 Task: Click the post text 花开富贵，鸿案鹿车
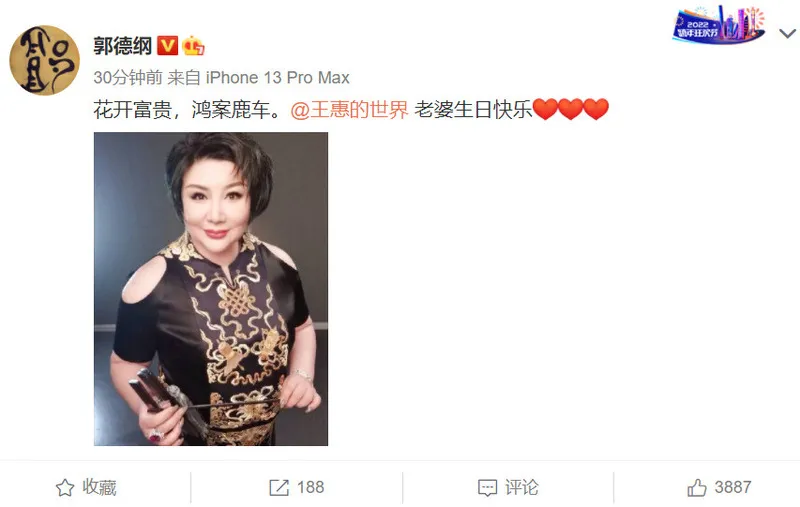187,109
